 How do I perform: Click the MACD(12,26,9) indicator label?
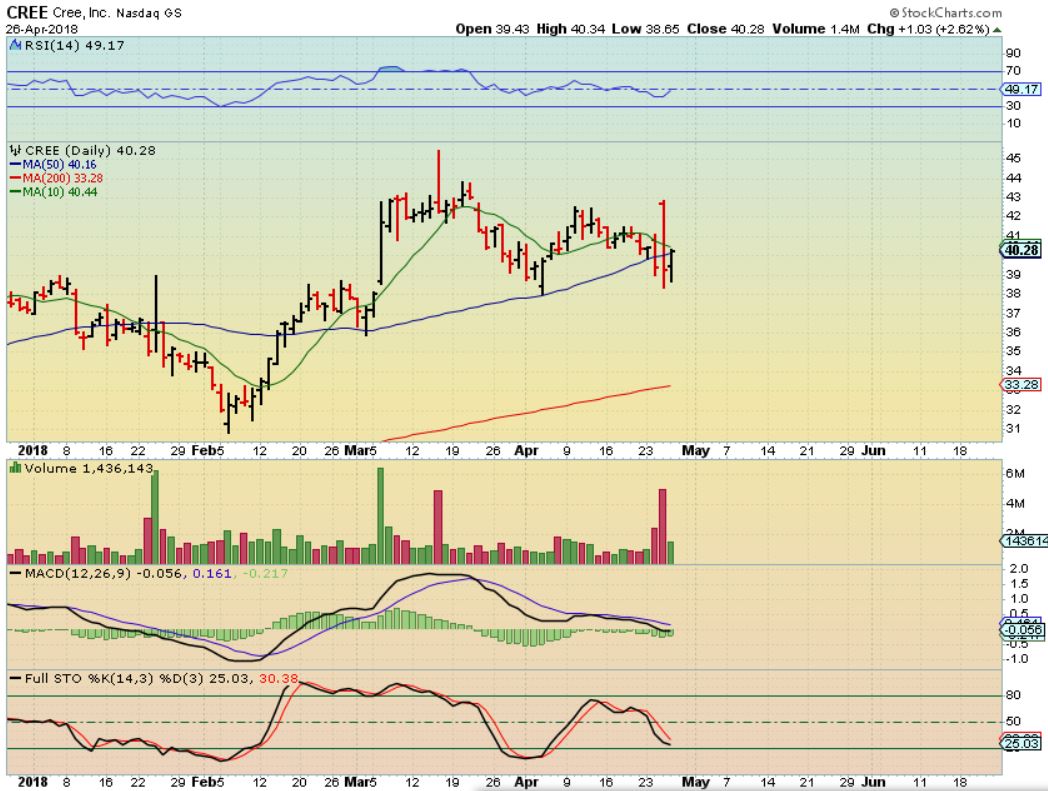78,573
